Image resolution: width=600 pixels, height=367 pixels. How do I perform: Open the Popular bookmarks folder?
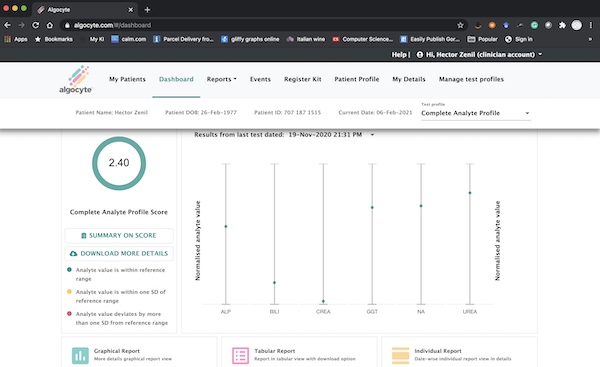(483, 39)
